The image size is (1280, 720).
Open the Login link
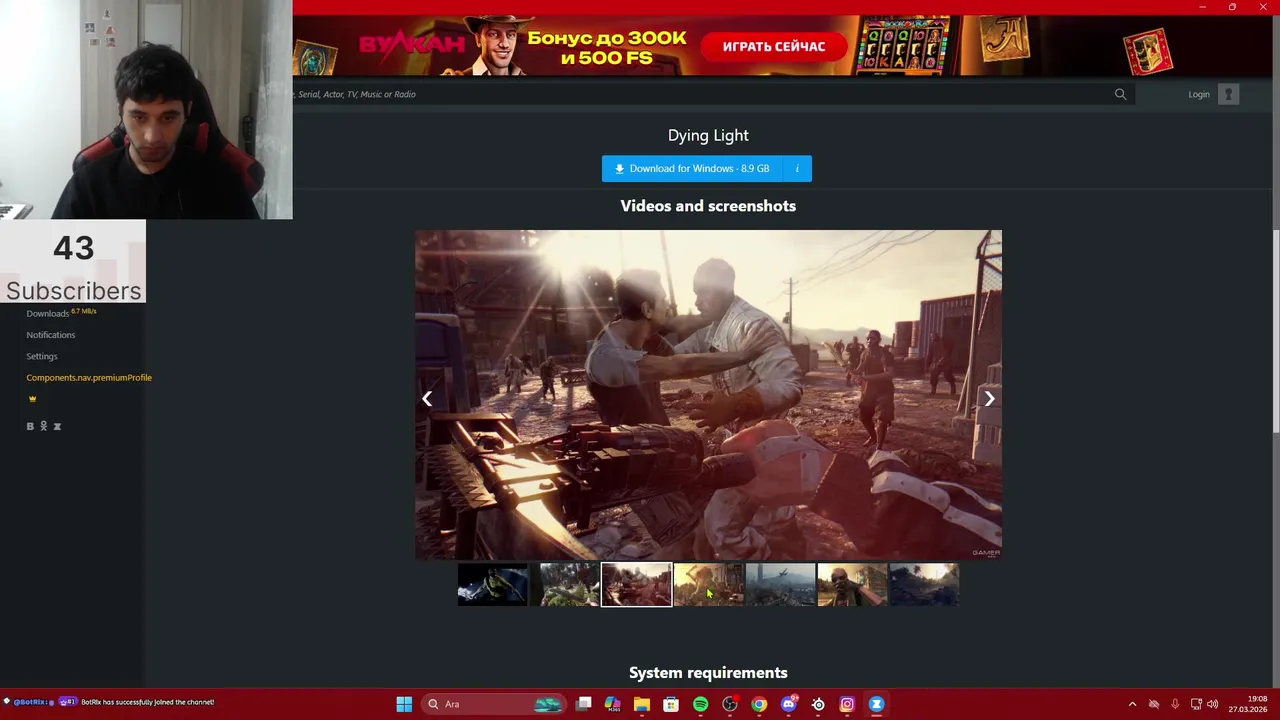click(x=1199, y=94)
